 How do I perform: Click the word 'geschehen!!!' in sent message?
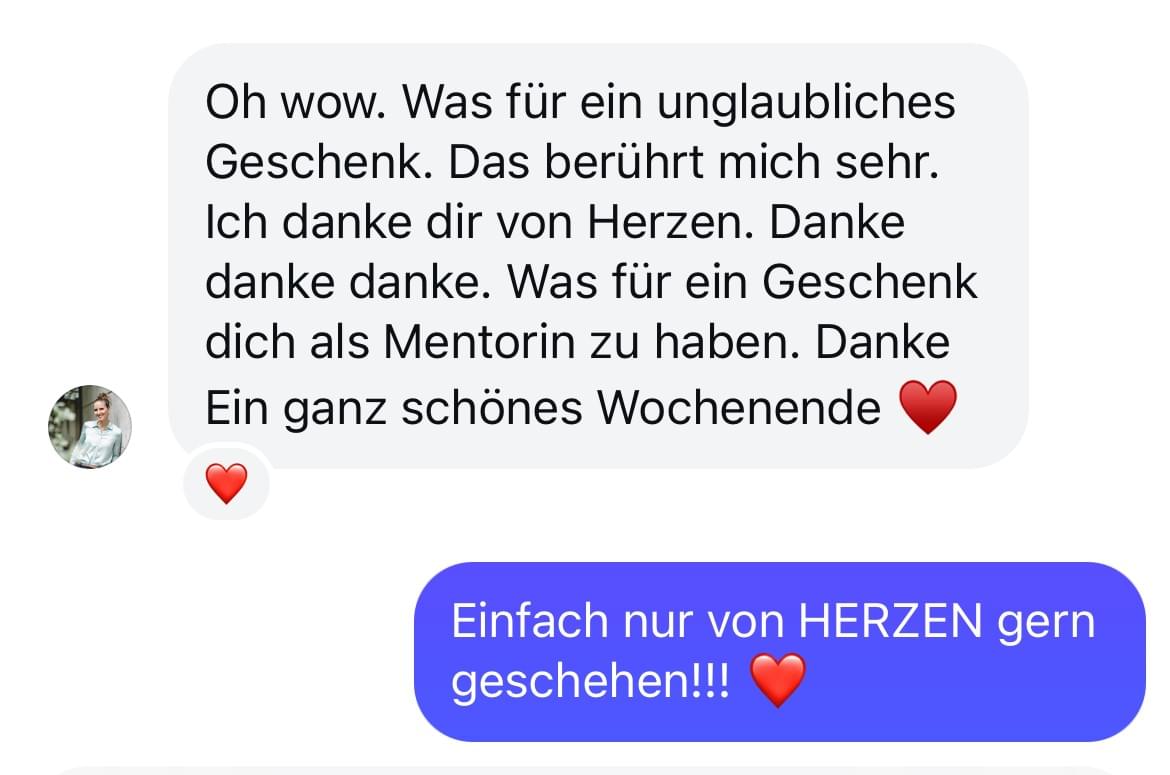pos(590,681)
